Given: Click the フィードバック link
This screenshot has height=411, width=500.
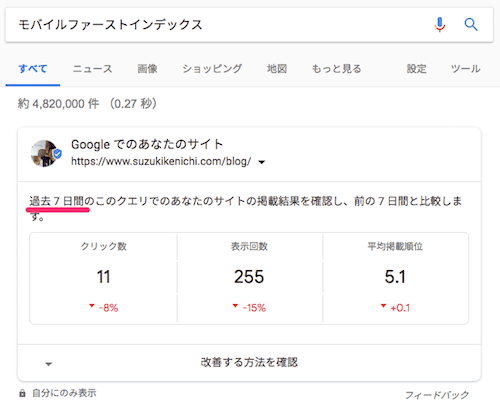Looking at the screenshot, I should (x=437, y=395).
